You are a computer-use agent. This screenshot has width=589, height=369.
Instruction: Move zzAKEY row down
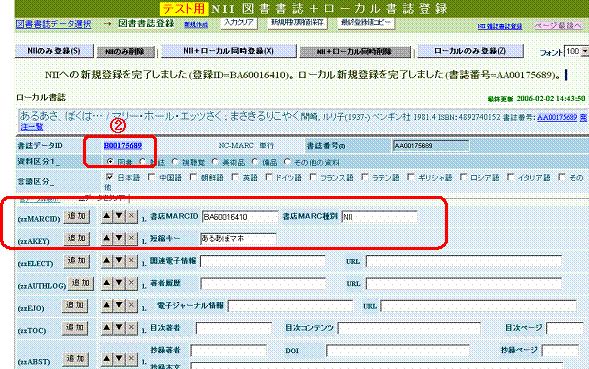119,238
